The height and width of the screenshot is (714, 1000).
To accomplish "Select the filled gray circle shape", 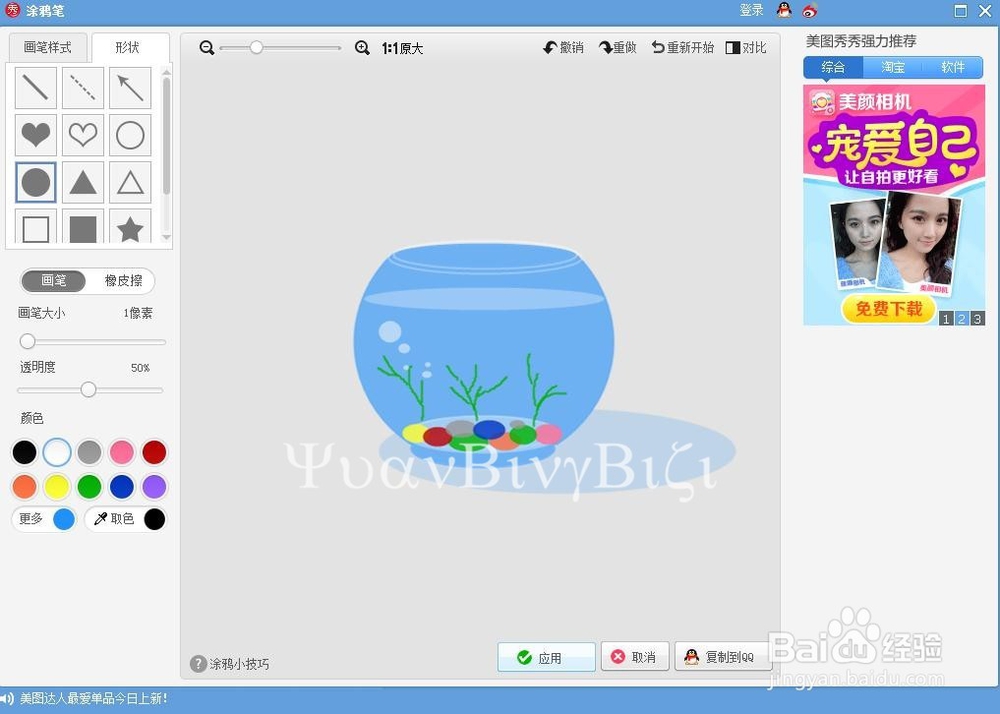I will click(35, 182).
